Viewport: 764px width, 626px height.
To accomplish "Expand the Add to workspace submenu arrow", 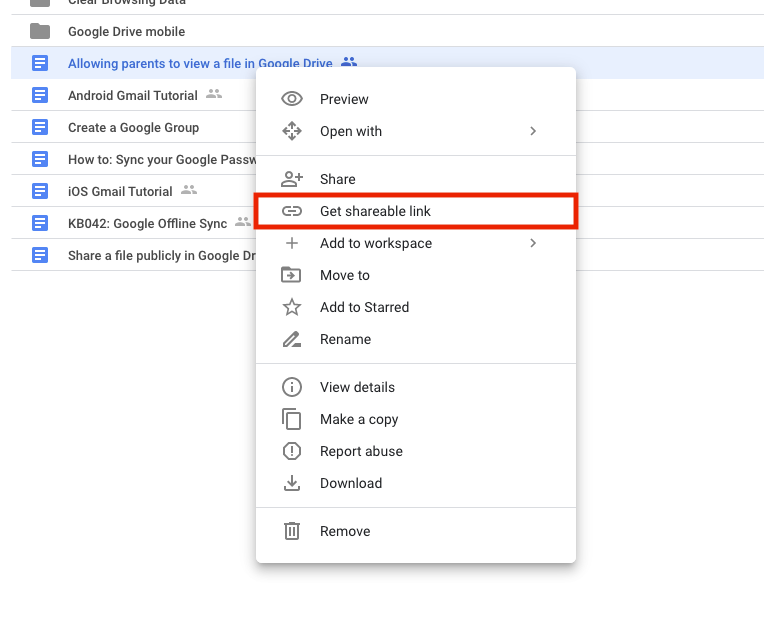I will [x=533, y=243].
